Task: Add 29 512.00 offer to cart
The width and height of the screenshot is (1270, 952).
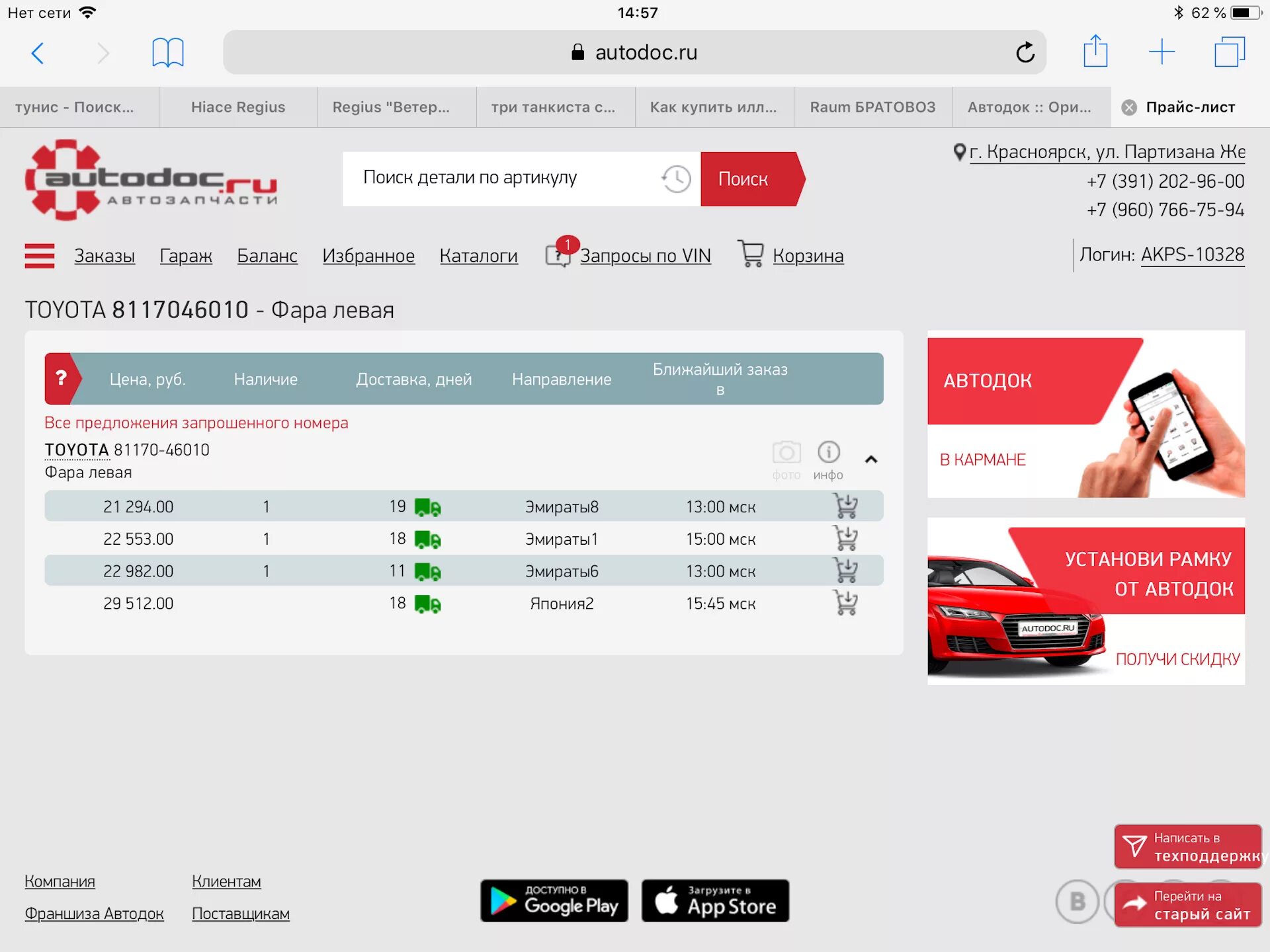Action: [x=845, y=603]
